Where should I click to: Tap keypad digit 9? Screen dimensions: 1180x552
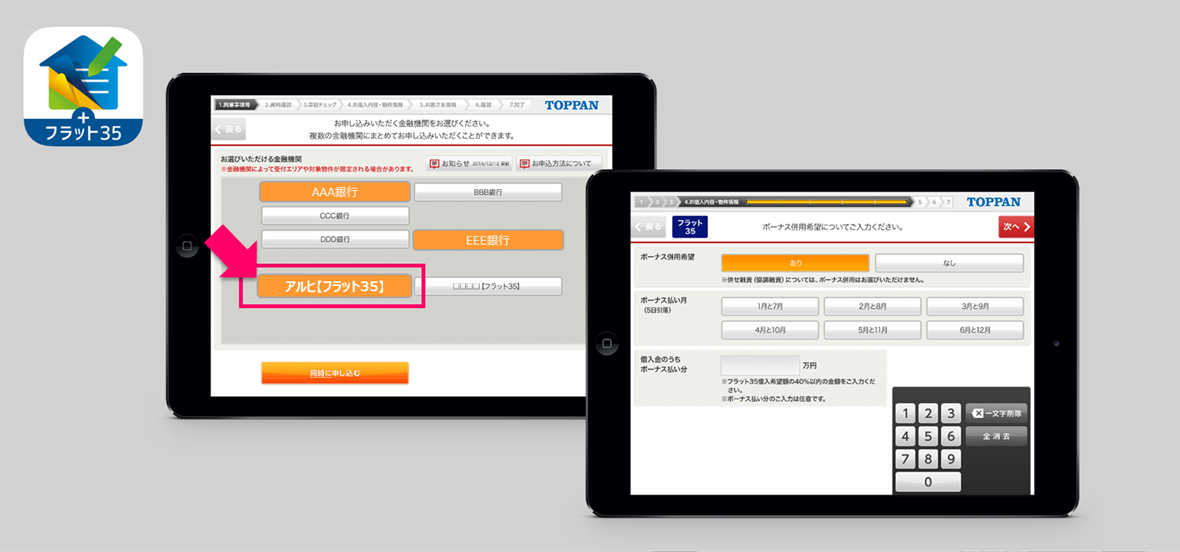tap(951, 459)
